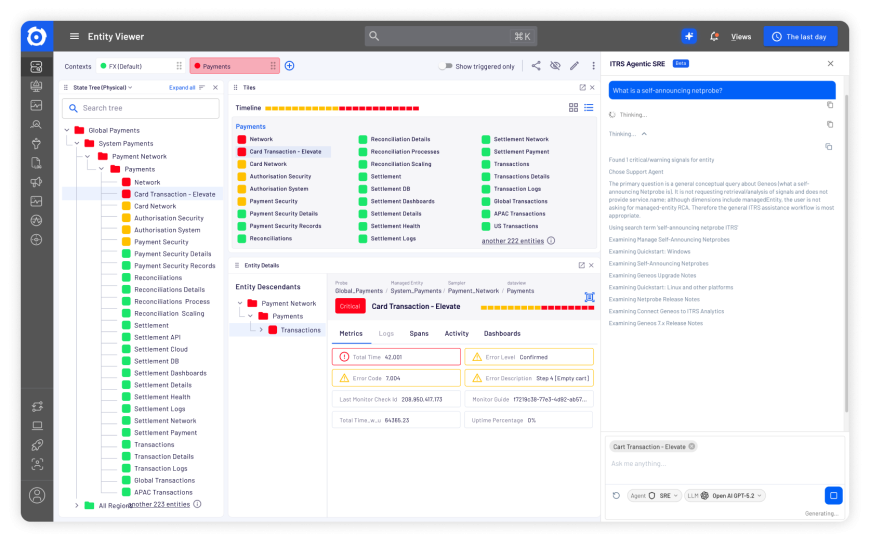This screenshot has width=870, height=543.
Task: Switch to the Dashboards tab
Action: [502, 333]
